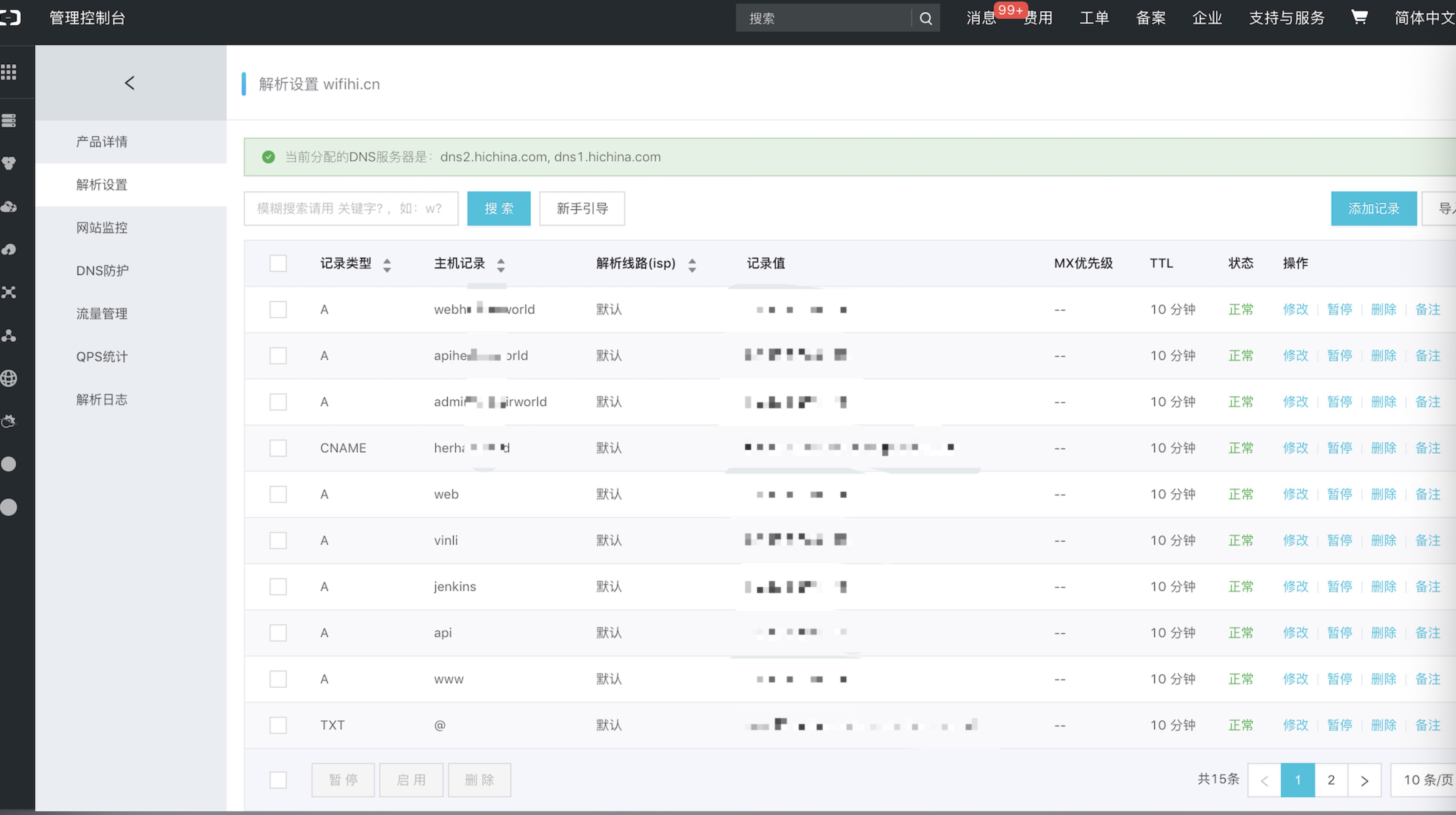Click the 99+ message badge

pyautogui.click(x=1011, y=10)
